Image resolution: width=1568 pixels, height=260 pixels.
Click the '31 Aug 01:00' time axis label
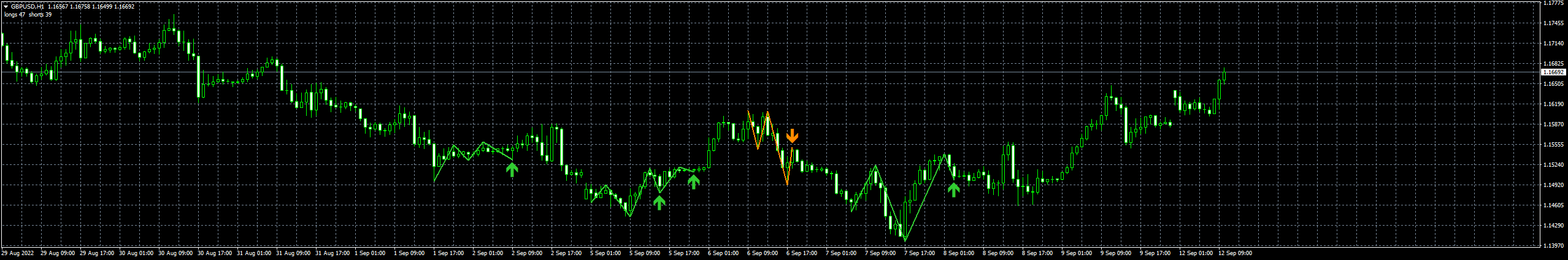pyautogui.click(x=254, y=253)
